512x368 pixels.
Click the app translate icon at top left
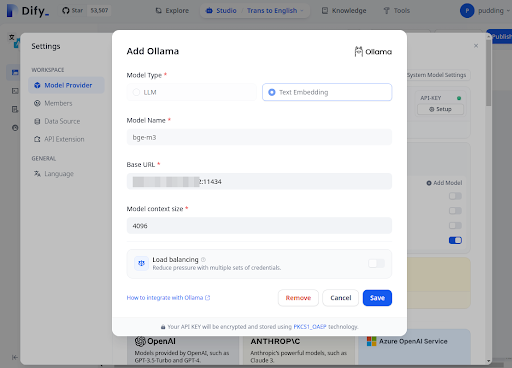(14, 41)
